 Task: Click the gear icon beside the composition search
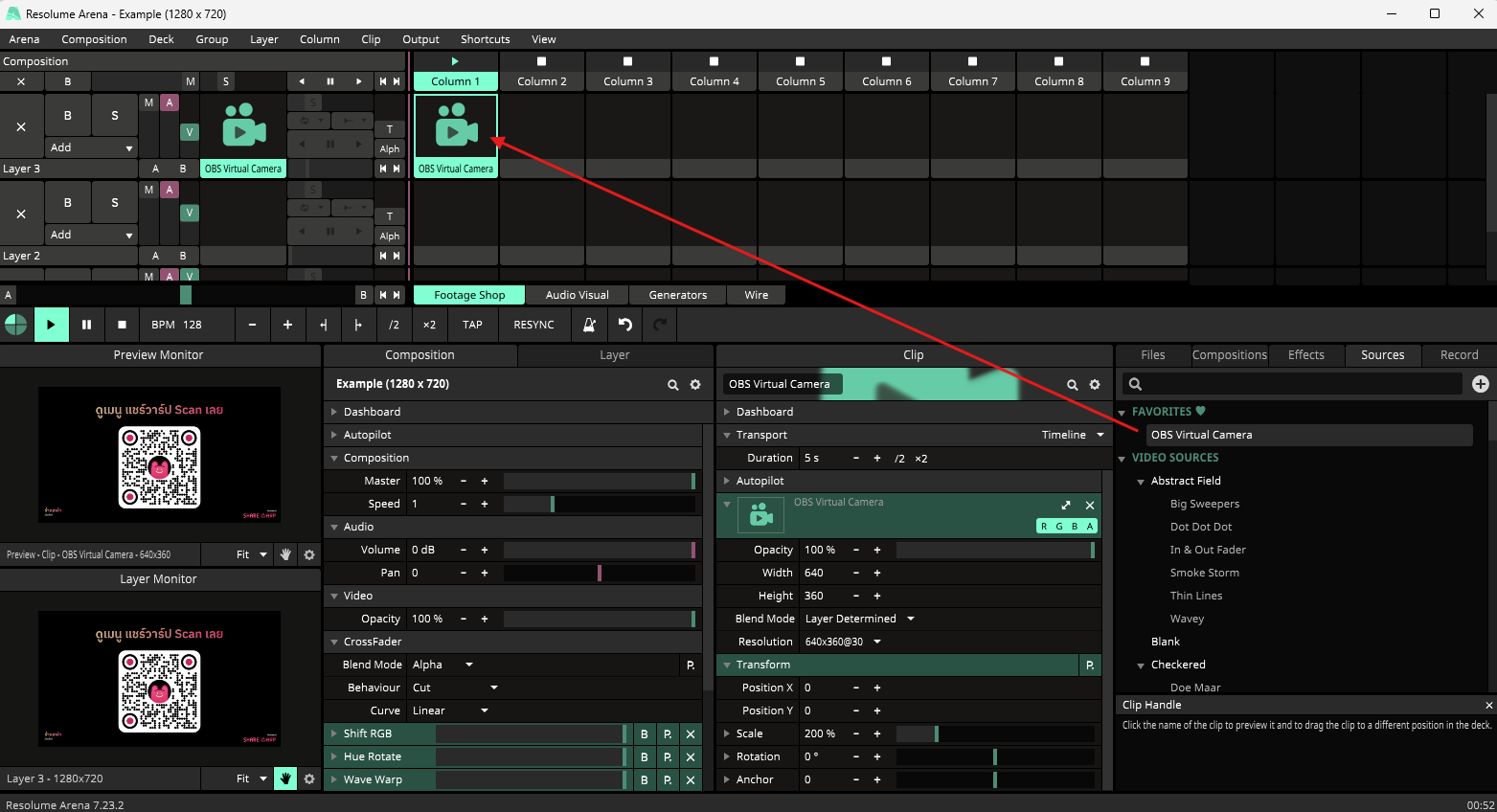(x=694, y=384)
